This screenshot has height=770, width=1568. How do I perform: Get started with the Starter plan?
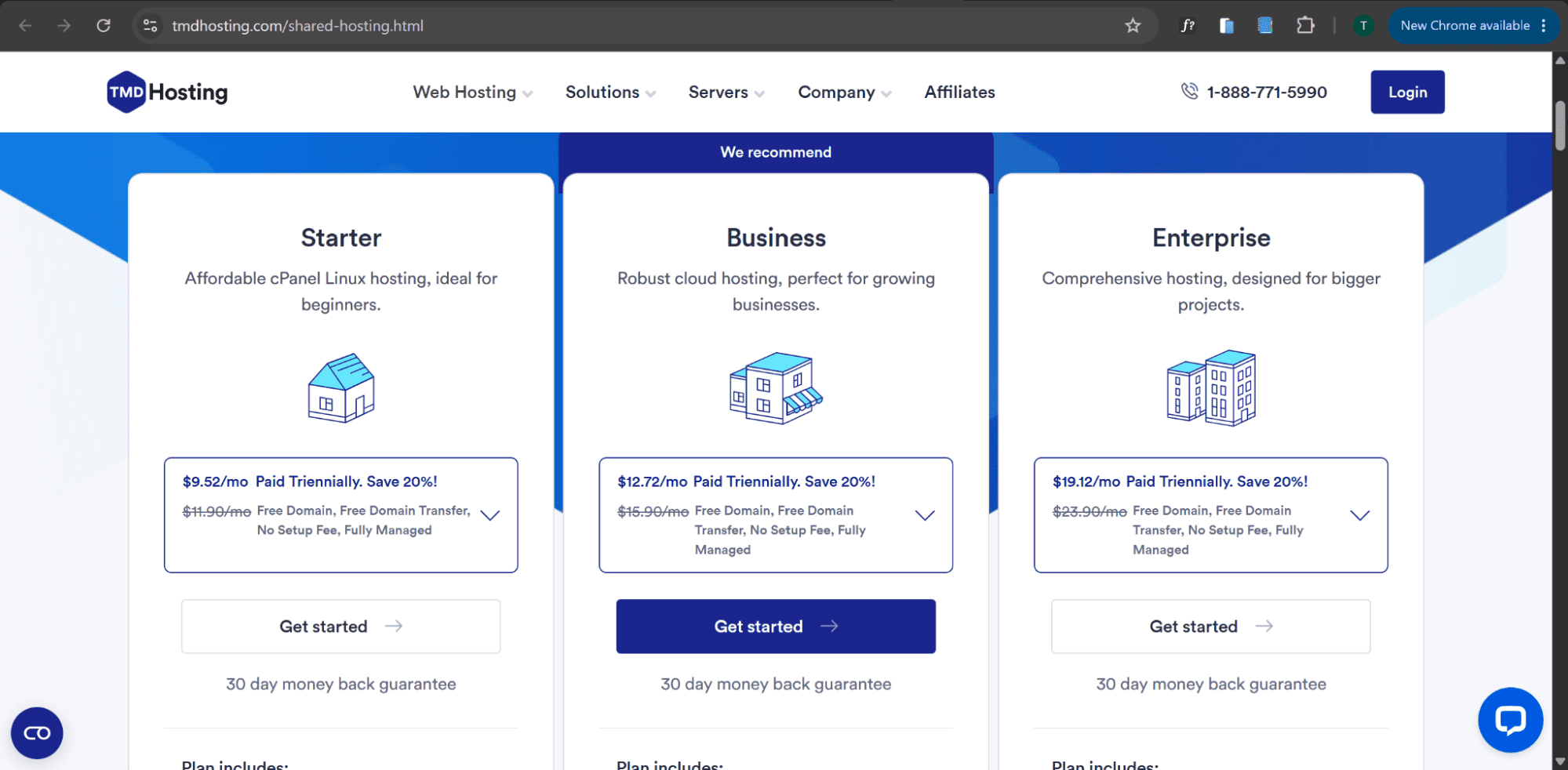click(341, 626)
